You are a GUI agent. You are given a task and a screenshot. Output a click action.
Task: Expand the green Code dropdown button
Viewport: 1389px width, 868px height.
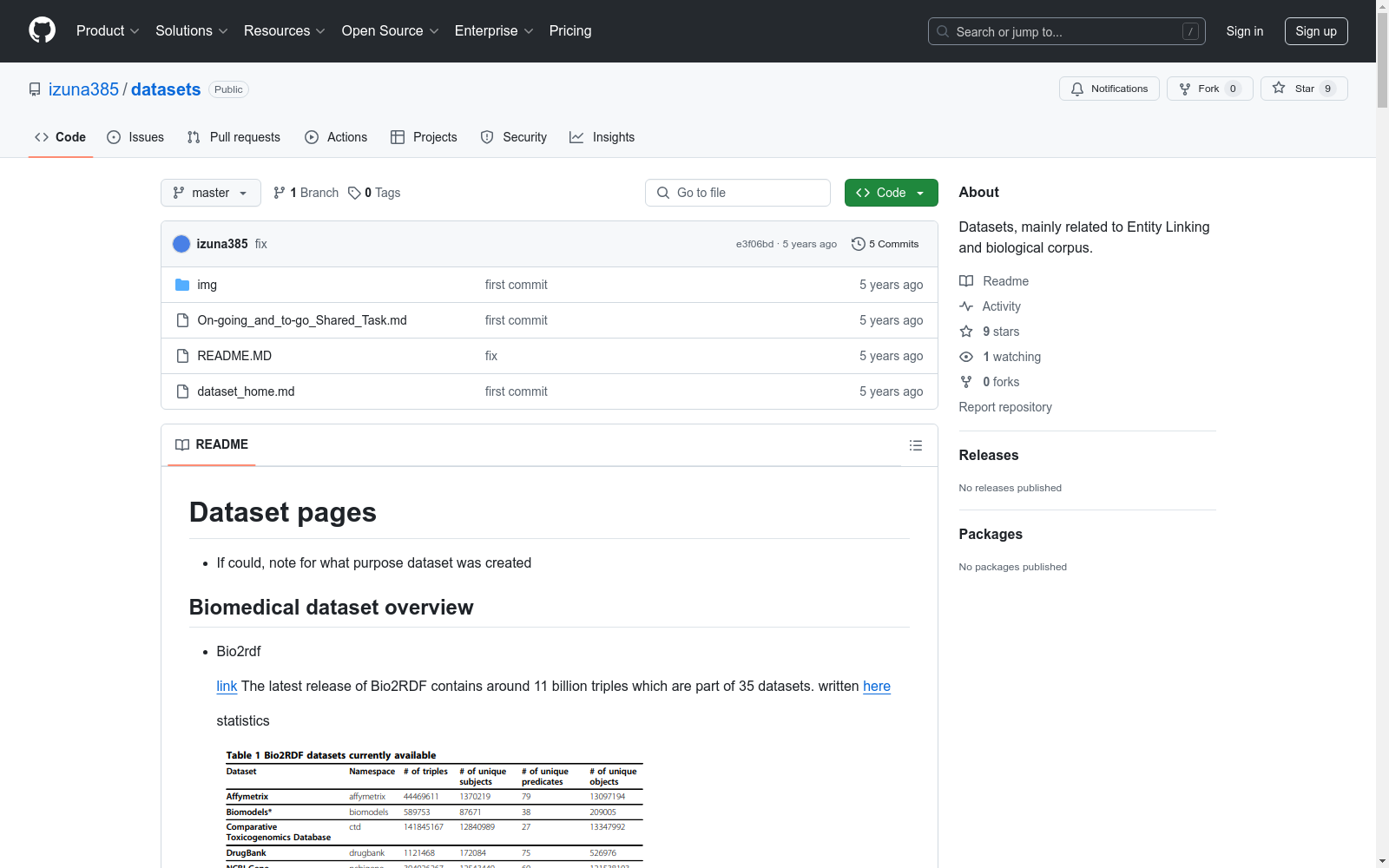click(x=891, y=193)
